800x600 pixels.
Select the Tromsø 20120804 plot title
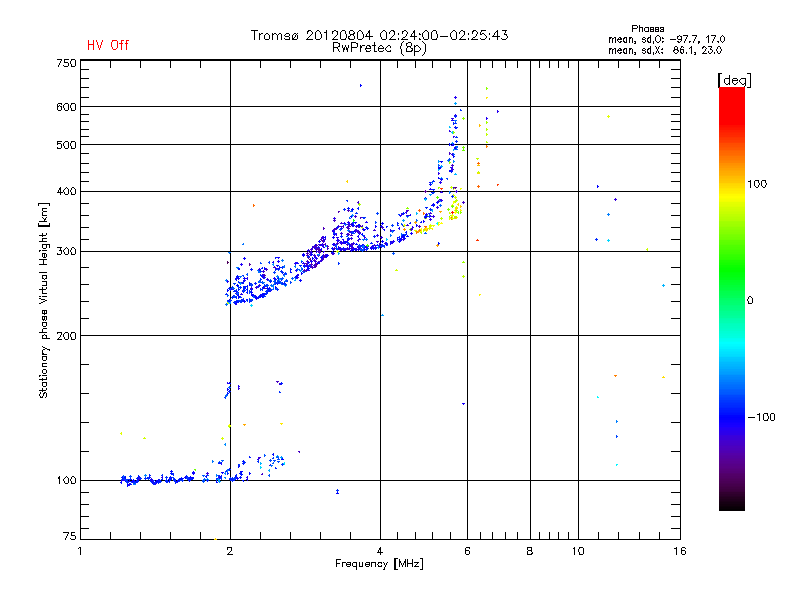pyautogui.click(x=379, y=35)
